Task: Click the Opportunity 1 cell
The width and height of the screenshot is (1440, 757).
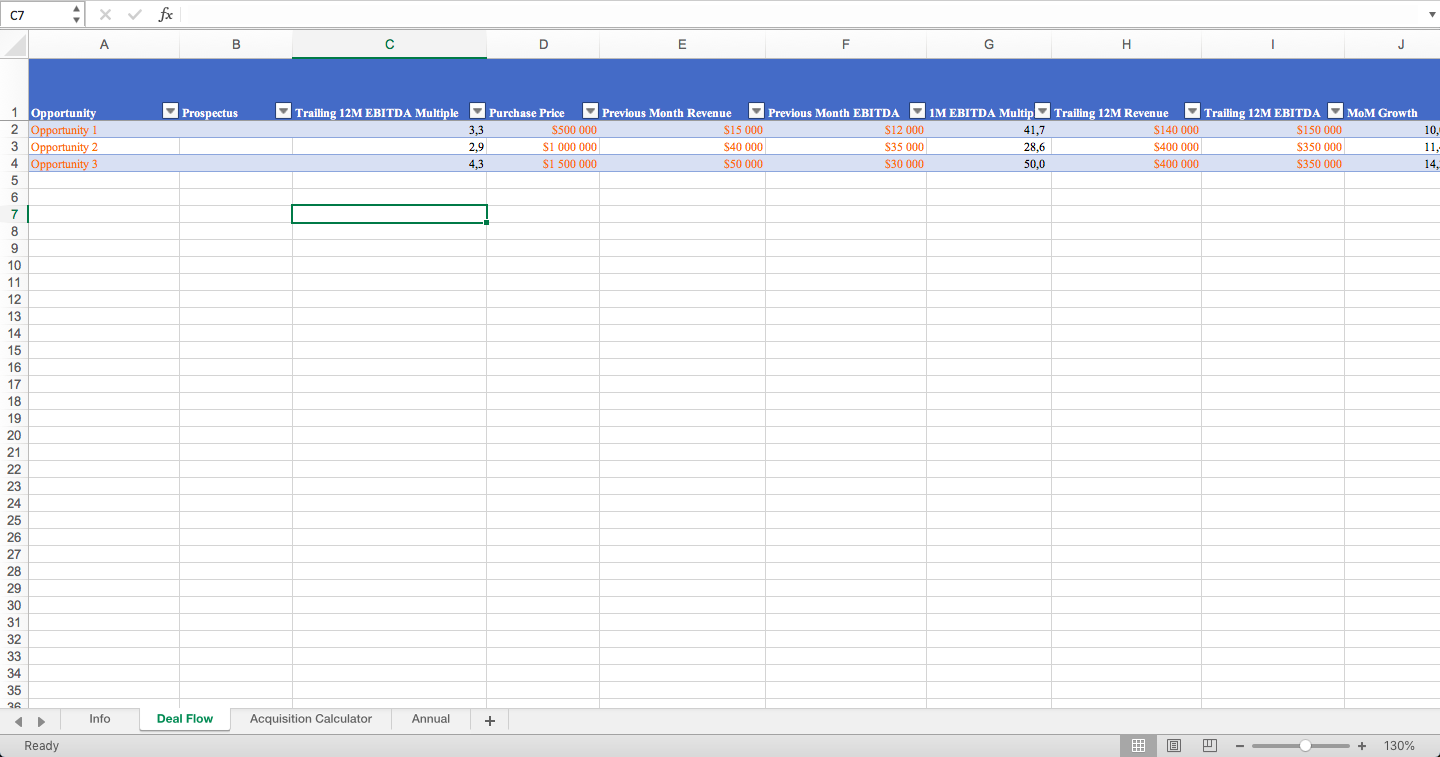Action: point(104,130)
